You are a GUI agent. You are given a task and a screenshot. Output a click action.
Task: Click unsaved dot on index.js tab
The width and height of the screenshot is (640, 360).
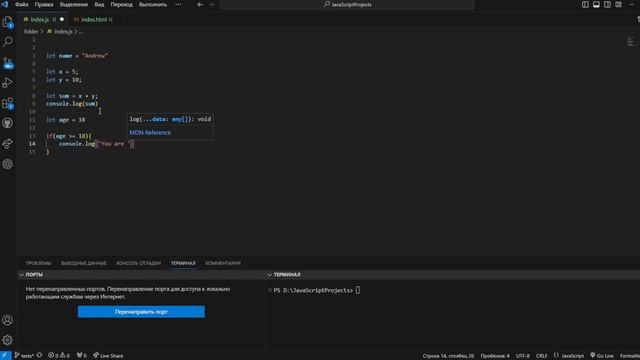coord(62,19)
